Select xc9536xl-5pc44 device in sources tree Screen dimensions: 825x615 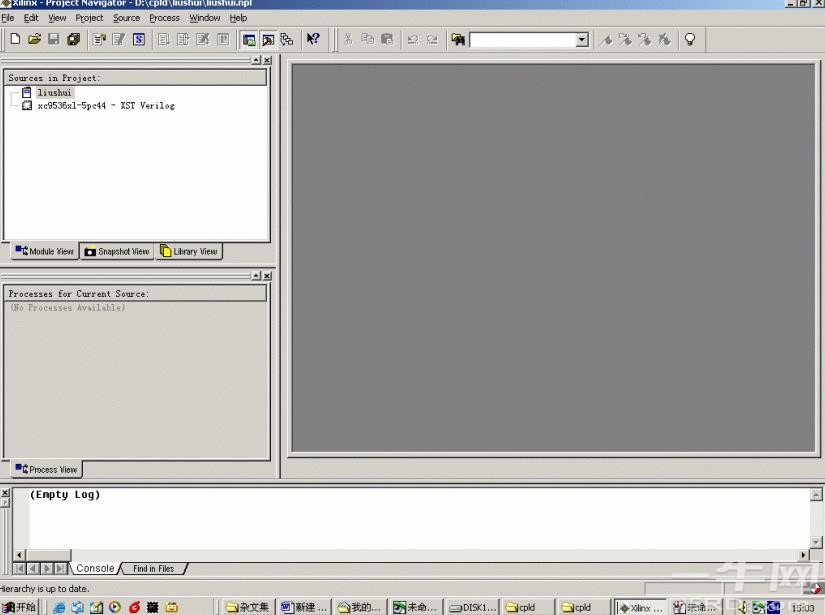[x=105, y=105]
